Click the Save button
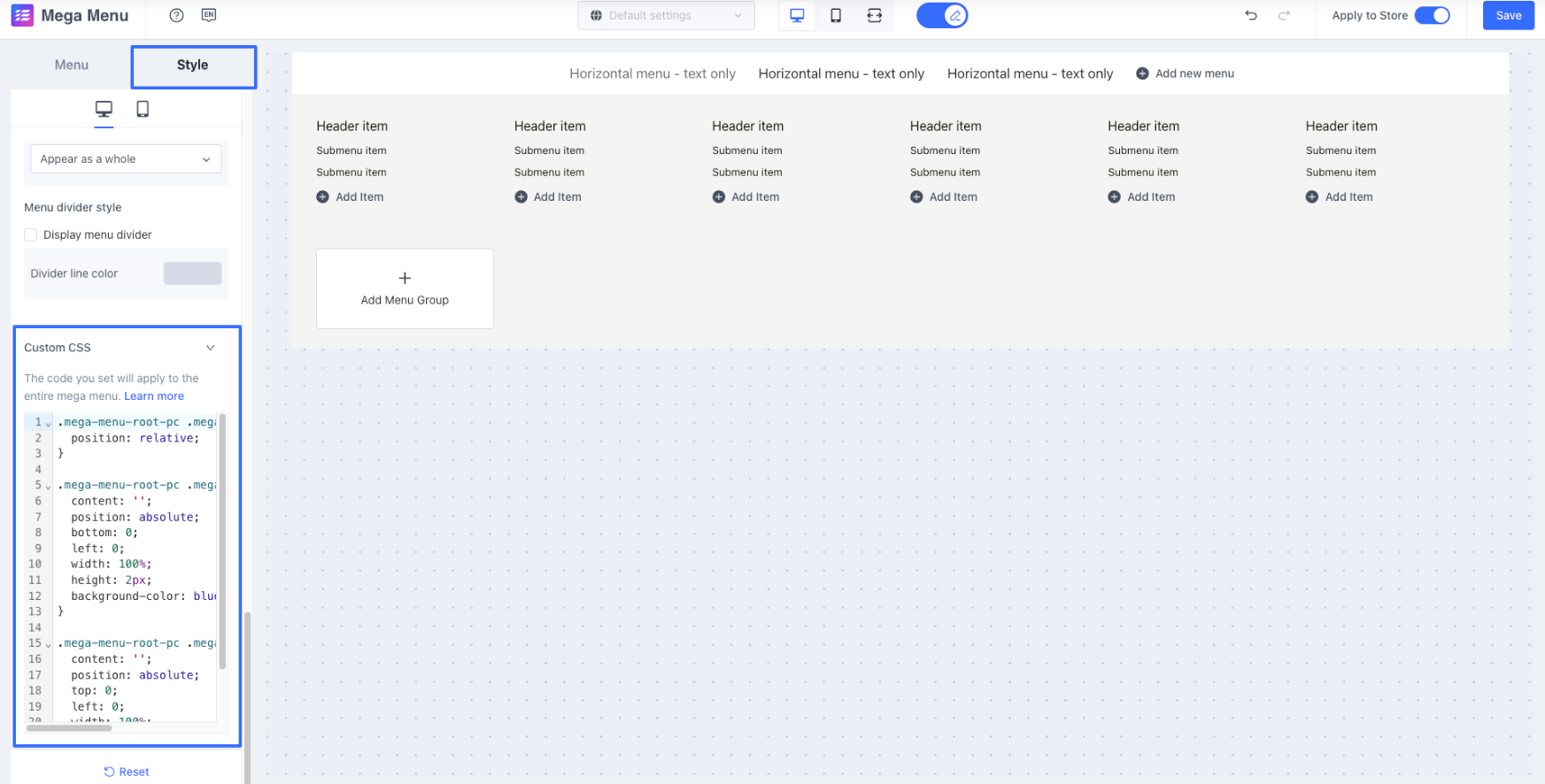 [x=1508, y=15]
